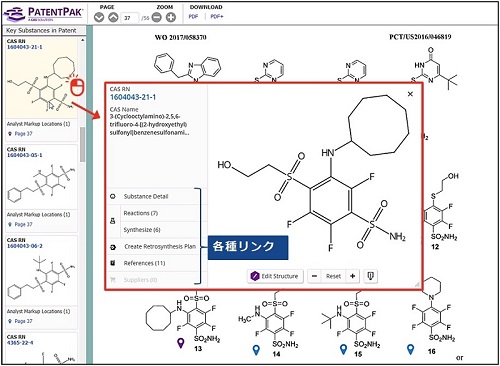
Task: Click compound 12 label in document
Action: tap(435, 247)
